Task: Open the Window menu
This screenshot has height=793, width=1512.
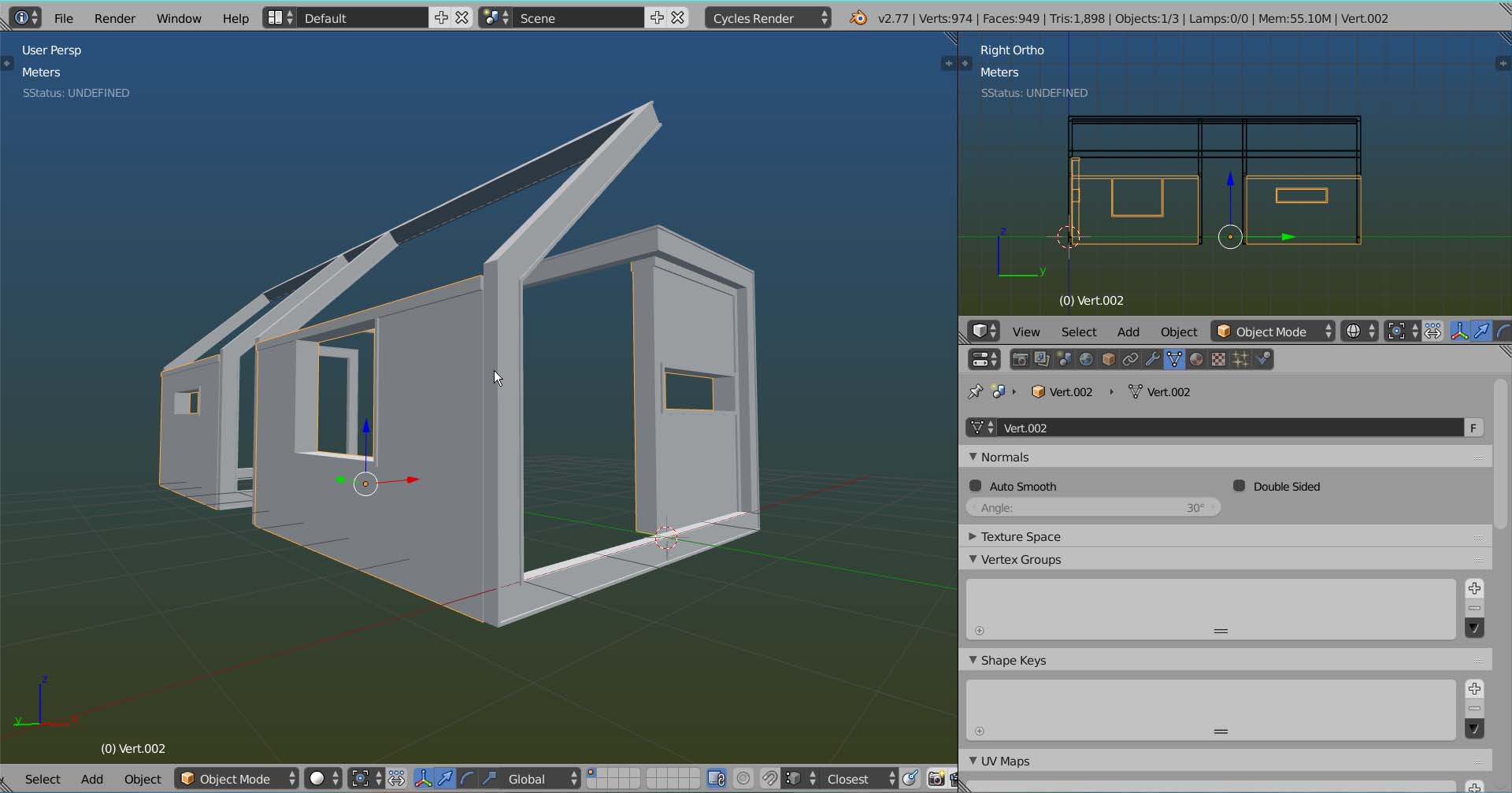Action: pos(179,18)
